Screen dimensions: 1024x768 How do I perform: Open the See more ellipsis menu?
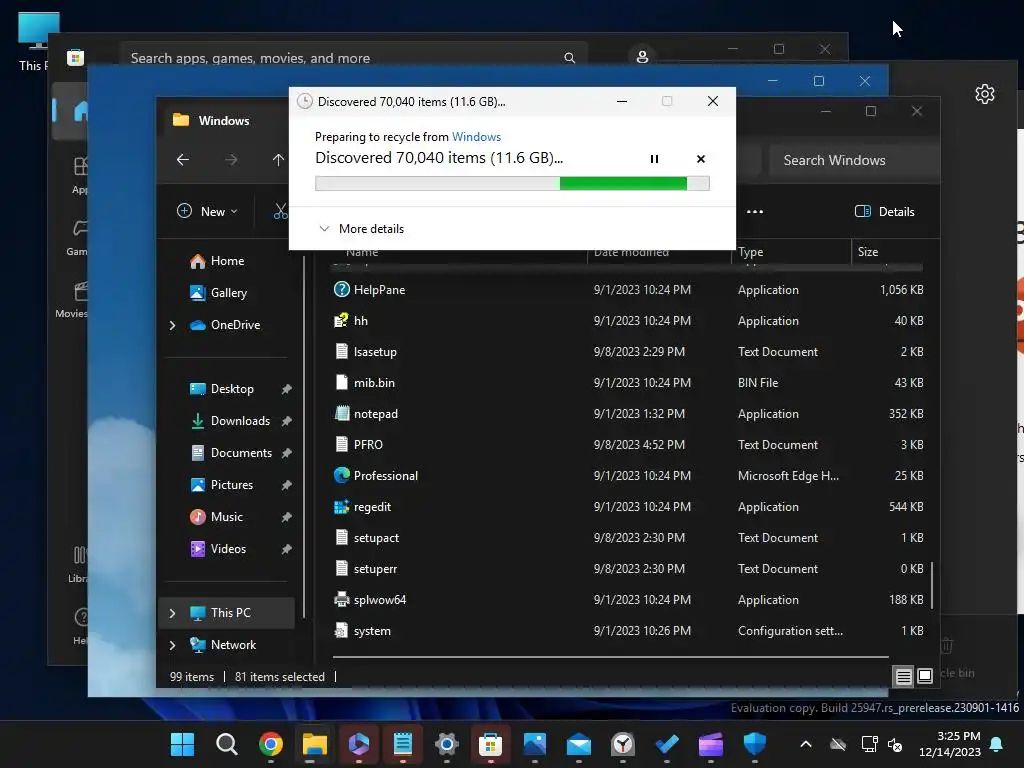coord(755,211)
